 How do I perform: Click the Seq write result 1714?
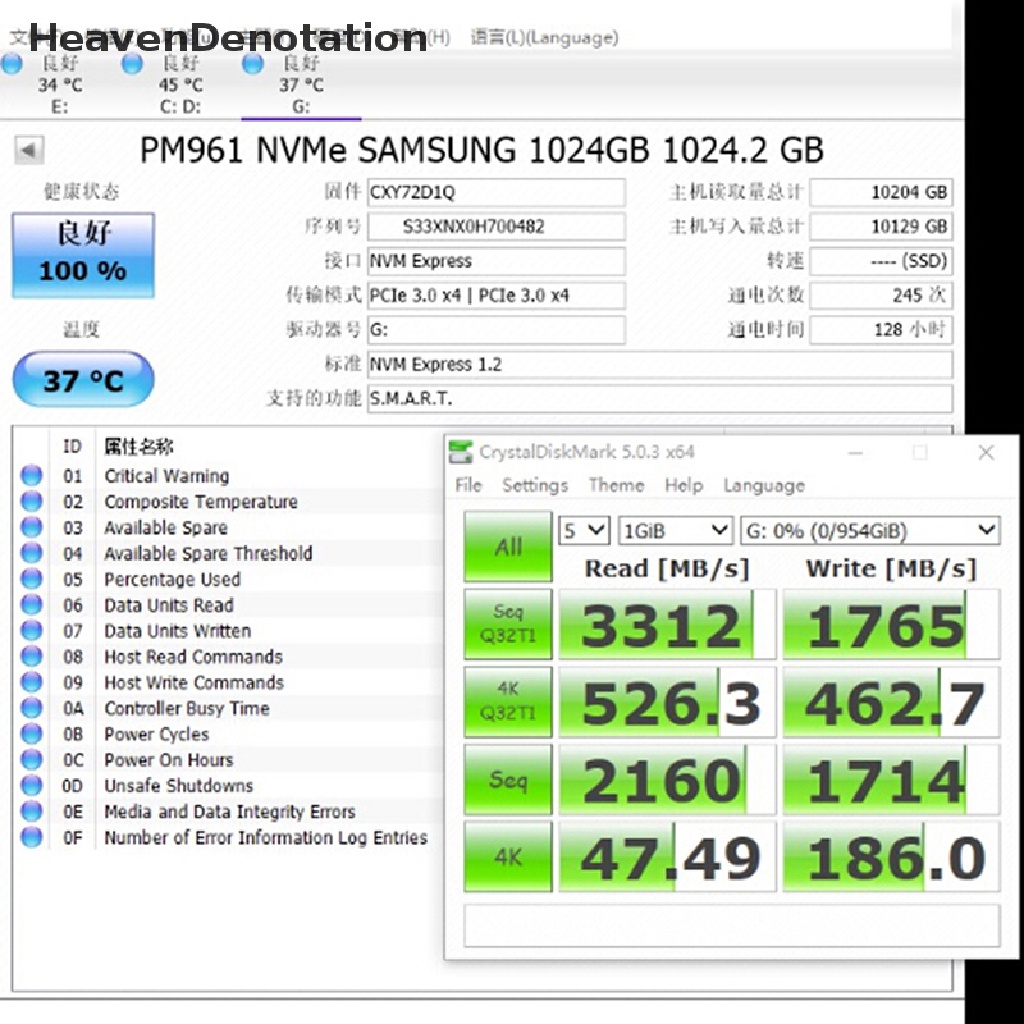point(891,780)
